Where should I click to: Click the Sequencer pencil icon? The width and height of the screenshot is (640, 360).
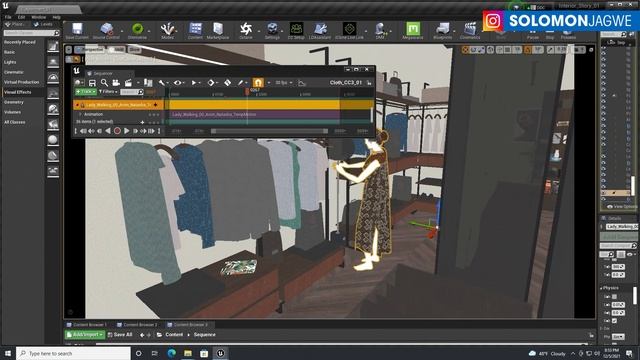click(241, 83)
